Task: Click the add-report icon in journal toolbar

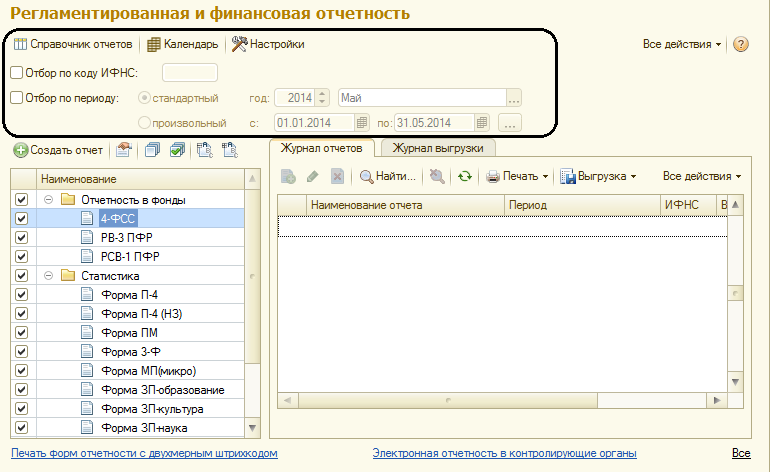Action: tap(288, 176)
